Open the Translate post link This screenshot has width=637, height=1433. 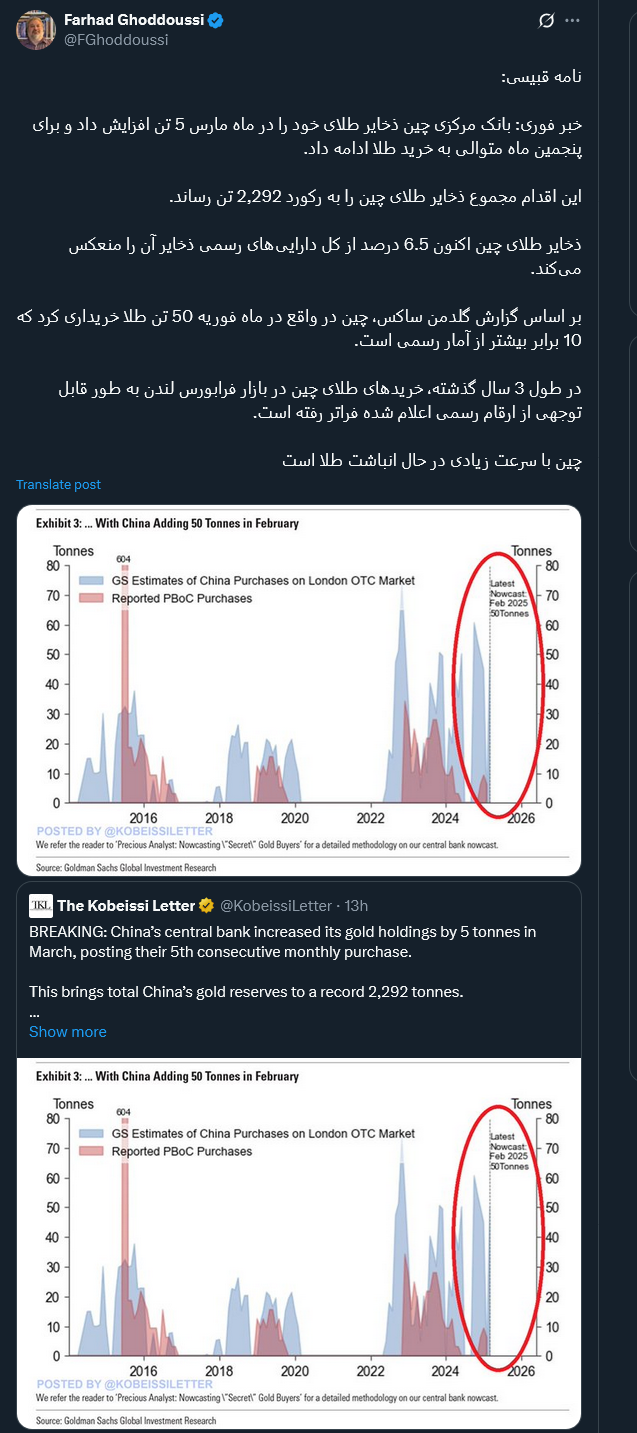tap(57, 483)
